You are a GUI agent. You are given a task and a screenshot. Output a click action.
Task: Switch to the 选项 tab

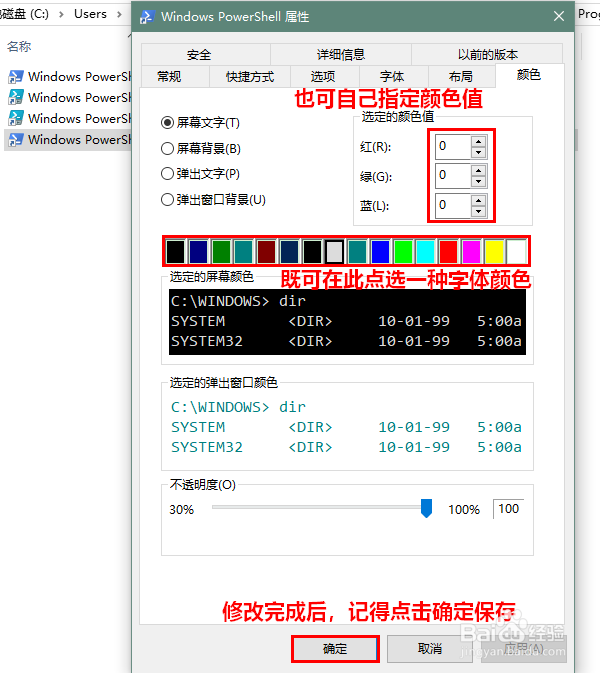tap(325, 77)
